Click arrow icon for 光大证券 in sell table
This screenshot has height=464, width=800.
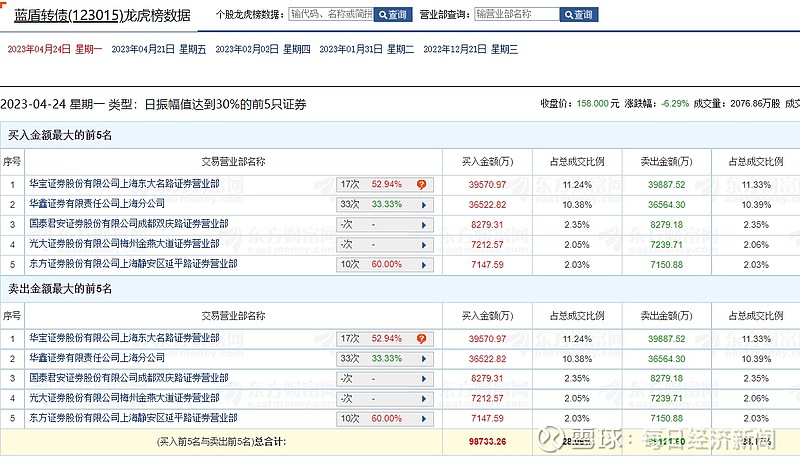click(x=424, y=399)
